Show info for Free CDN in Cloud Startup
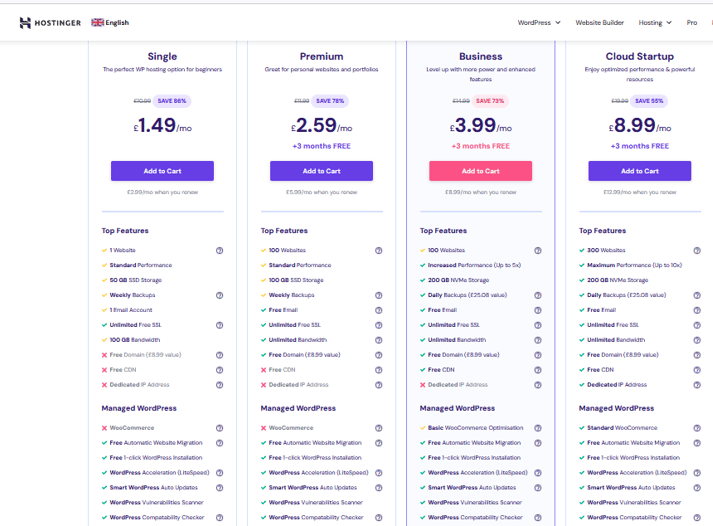Viewport: 713px width, 526px height. [x=697, y=370]
